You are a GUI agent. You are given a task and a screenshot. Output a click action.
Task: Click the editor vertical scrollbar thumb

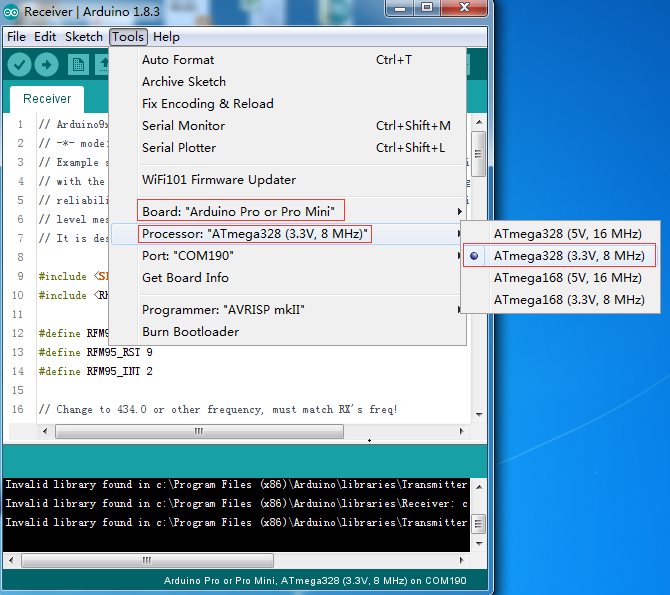click(479, 154)
